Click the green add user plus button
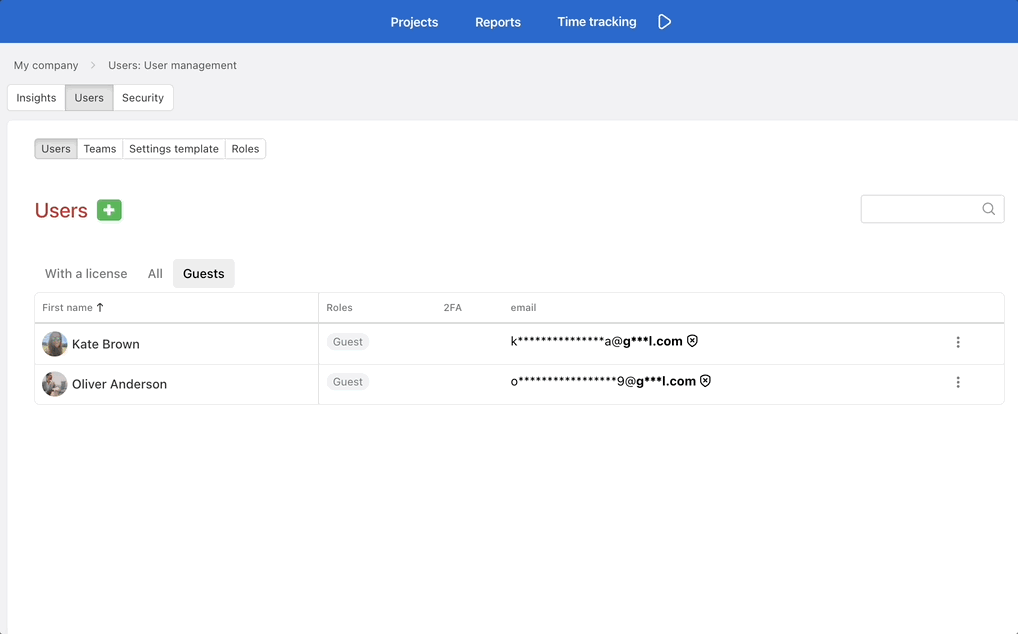 click(109, 210)
